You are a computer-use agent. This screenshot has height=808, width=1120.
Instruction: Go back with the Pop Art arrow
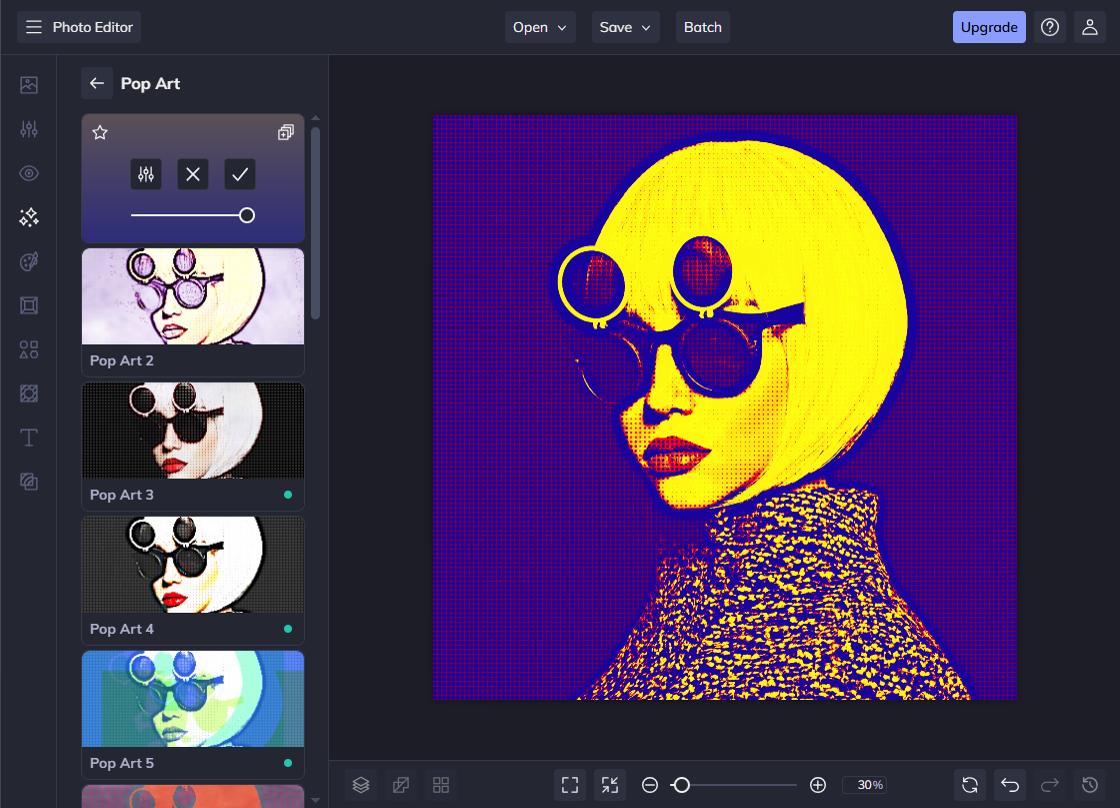pyautogui.click(x=97, y=83)
